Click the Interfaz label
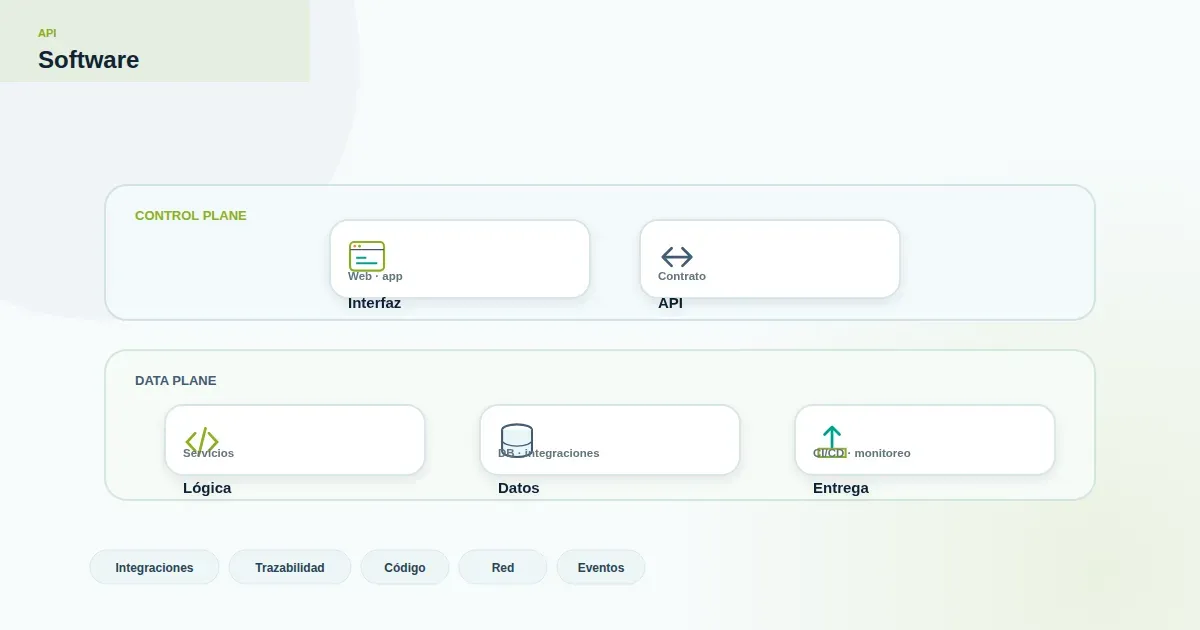This screenshot has width=1200, height=630. click(x=374, y=303)
